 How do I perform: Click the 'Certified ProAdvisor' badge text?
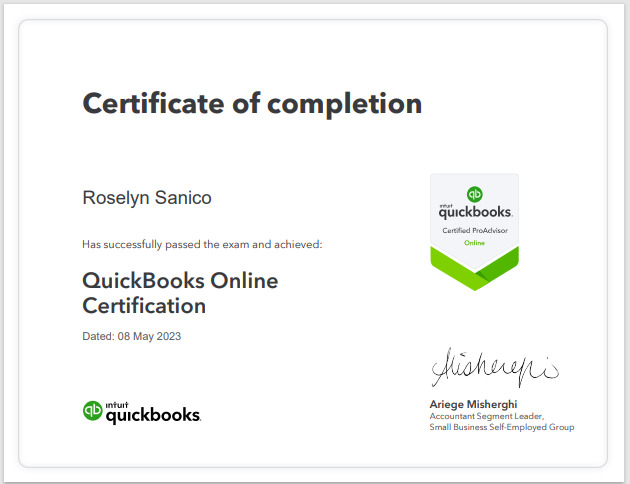coord(475,231)
